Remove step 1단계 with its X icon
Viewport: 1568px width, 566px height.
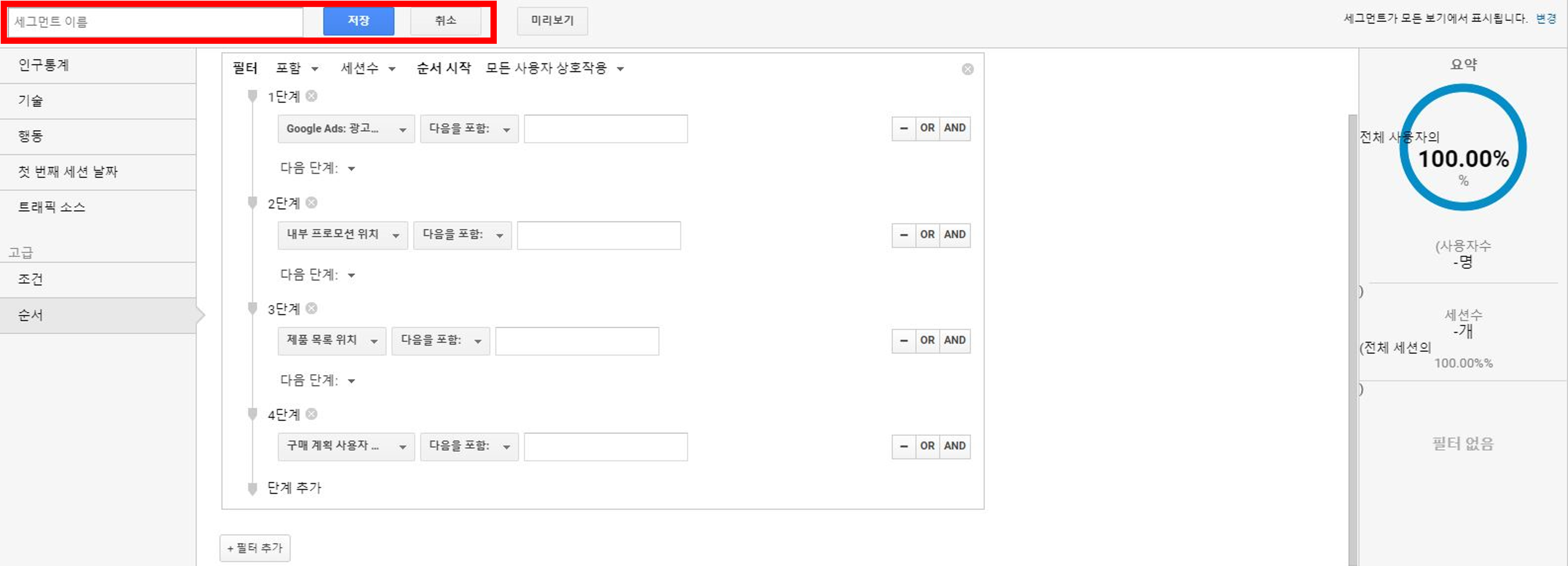pos(311,96)
